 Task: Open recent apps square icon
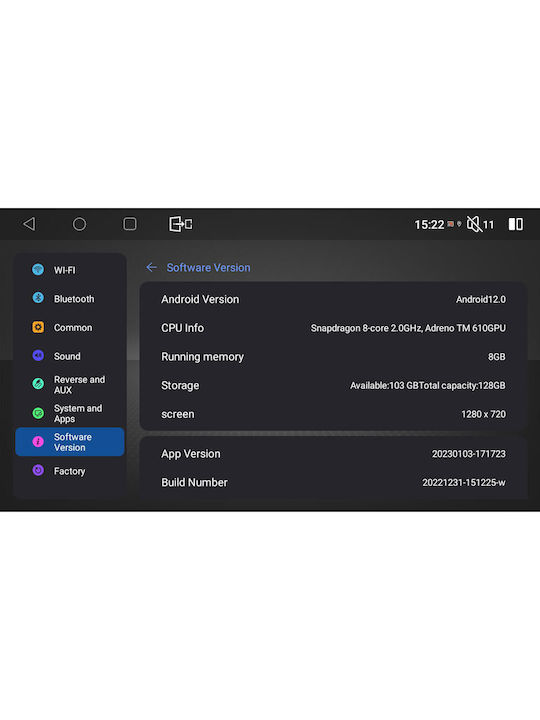[130, 224]
